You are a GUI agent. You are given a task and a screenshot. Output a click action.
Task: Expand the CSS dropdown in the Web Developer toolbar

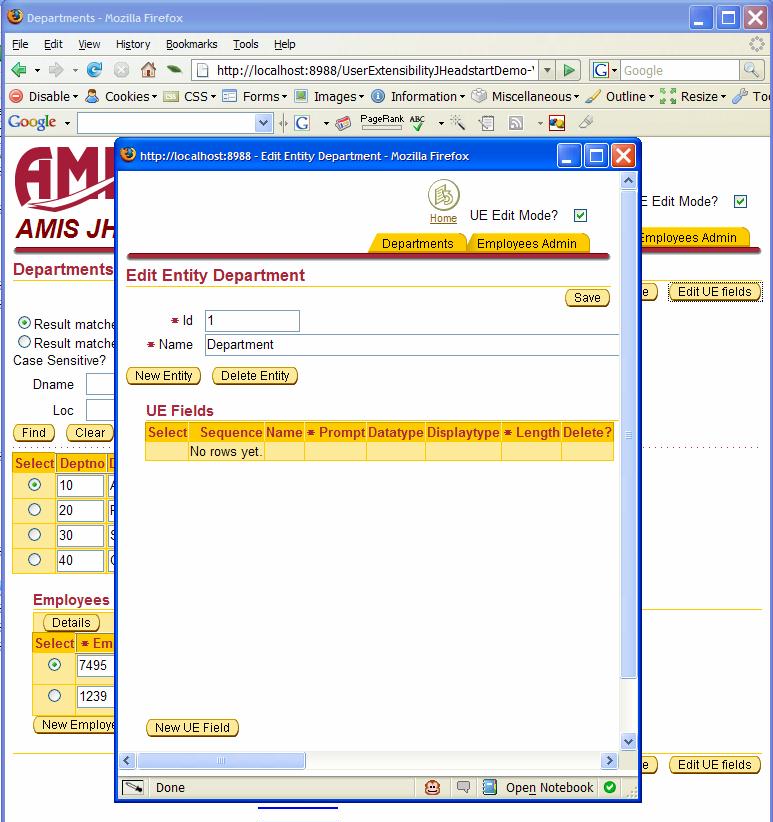pos(213,96)
